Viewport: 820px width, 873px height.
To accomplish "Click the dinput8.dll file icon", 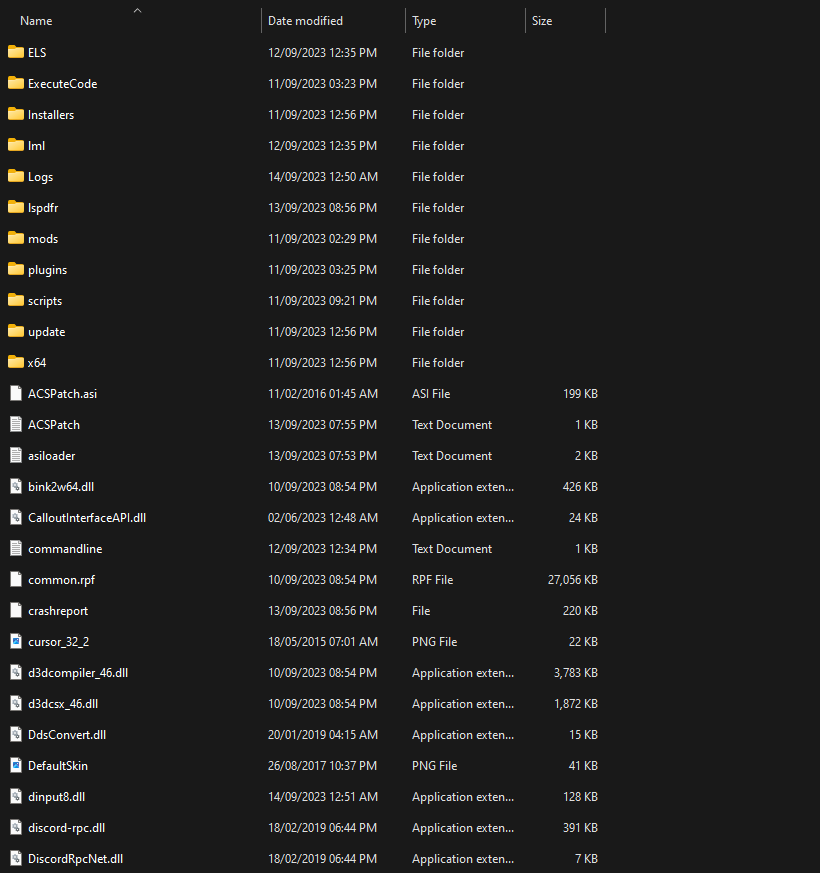I will [16, 796].
